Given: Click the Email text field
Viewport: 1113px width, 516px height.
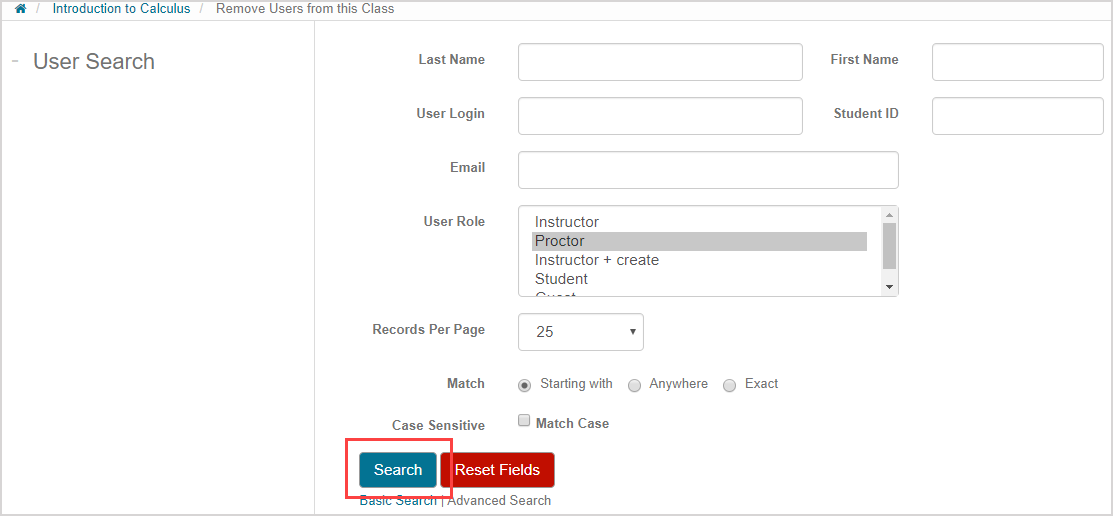Looking at the screenshot, I should [x=708, y=170].
